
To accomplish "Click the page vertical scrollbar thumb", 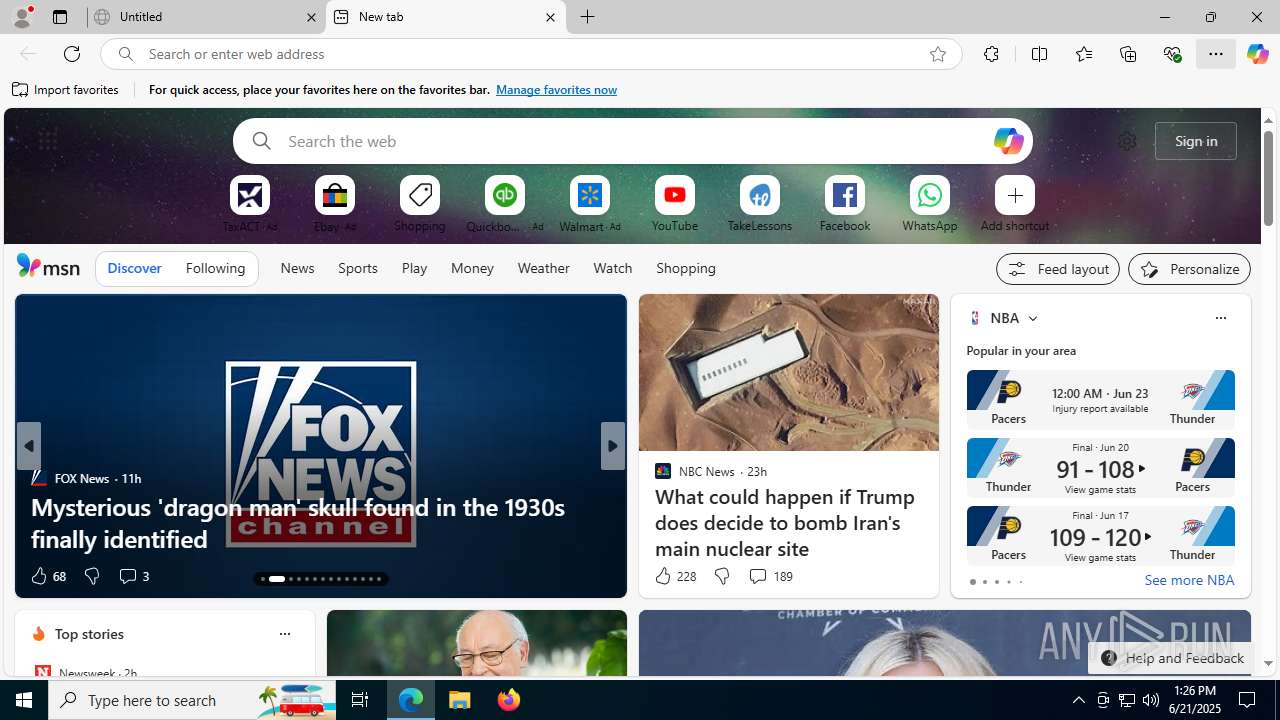I will [x=1268, y=178].
